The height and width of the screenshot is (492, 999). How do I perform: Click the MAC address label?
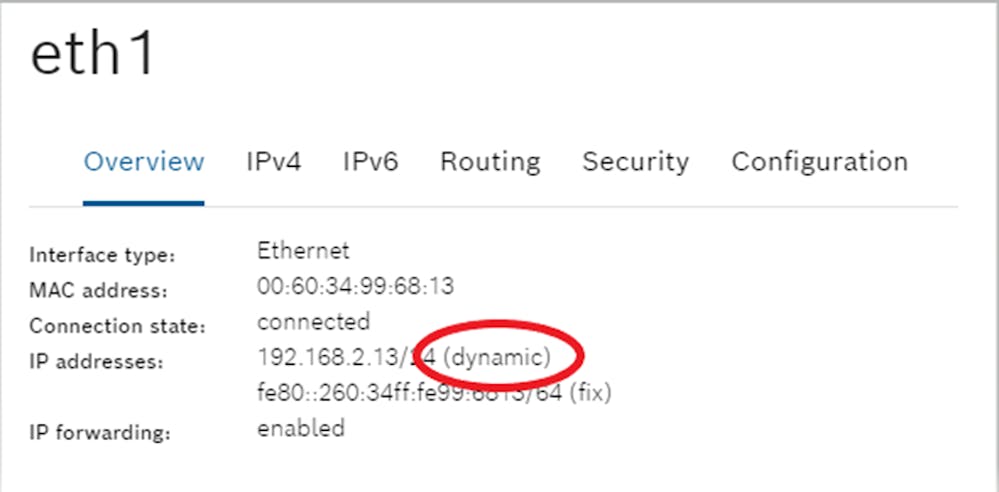pyautogui.click(x=98, y=291)
